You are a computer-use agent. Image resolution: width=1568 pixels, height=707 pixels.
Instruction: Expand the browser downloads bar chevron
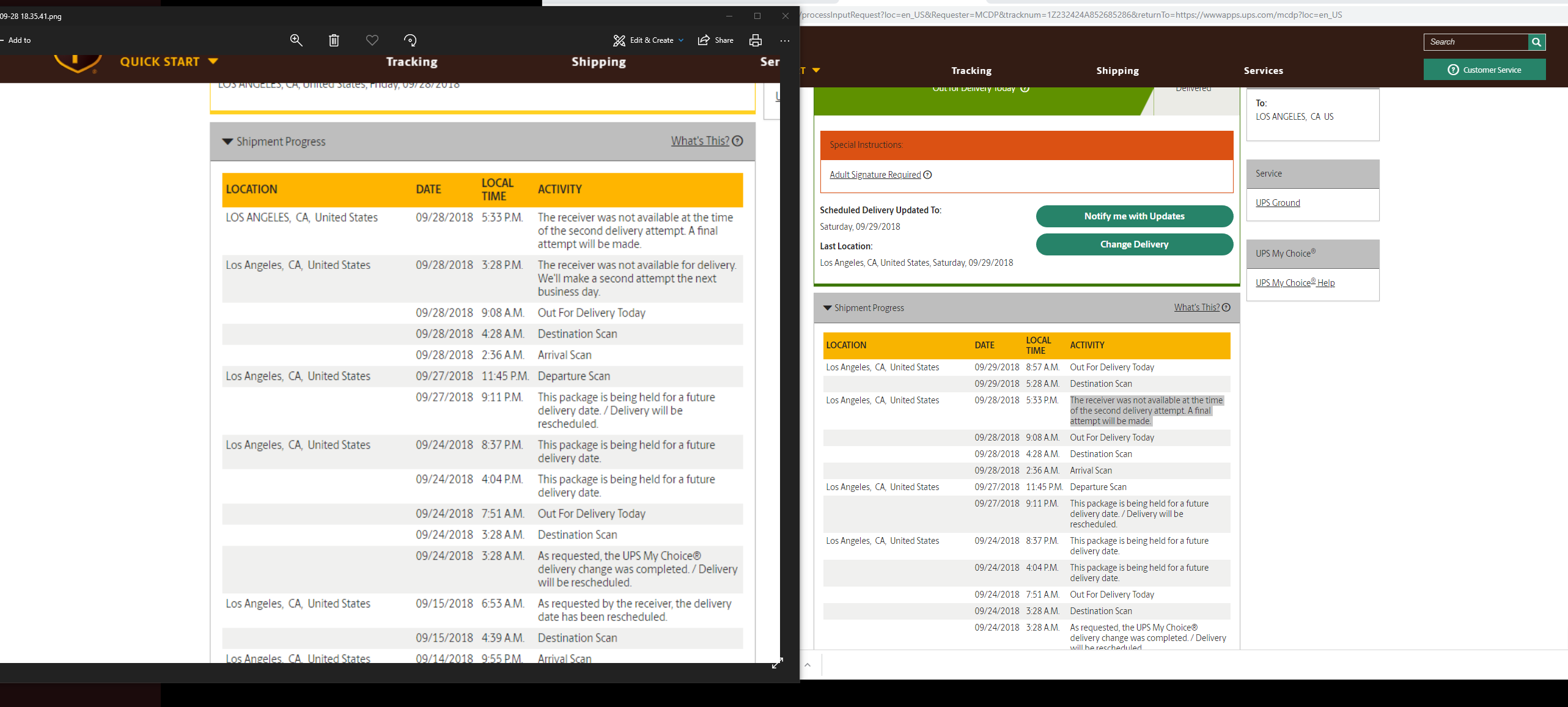[808, 665]
